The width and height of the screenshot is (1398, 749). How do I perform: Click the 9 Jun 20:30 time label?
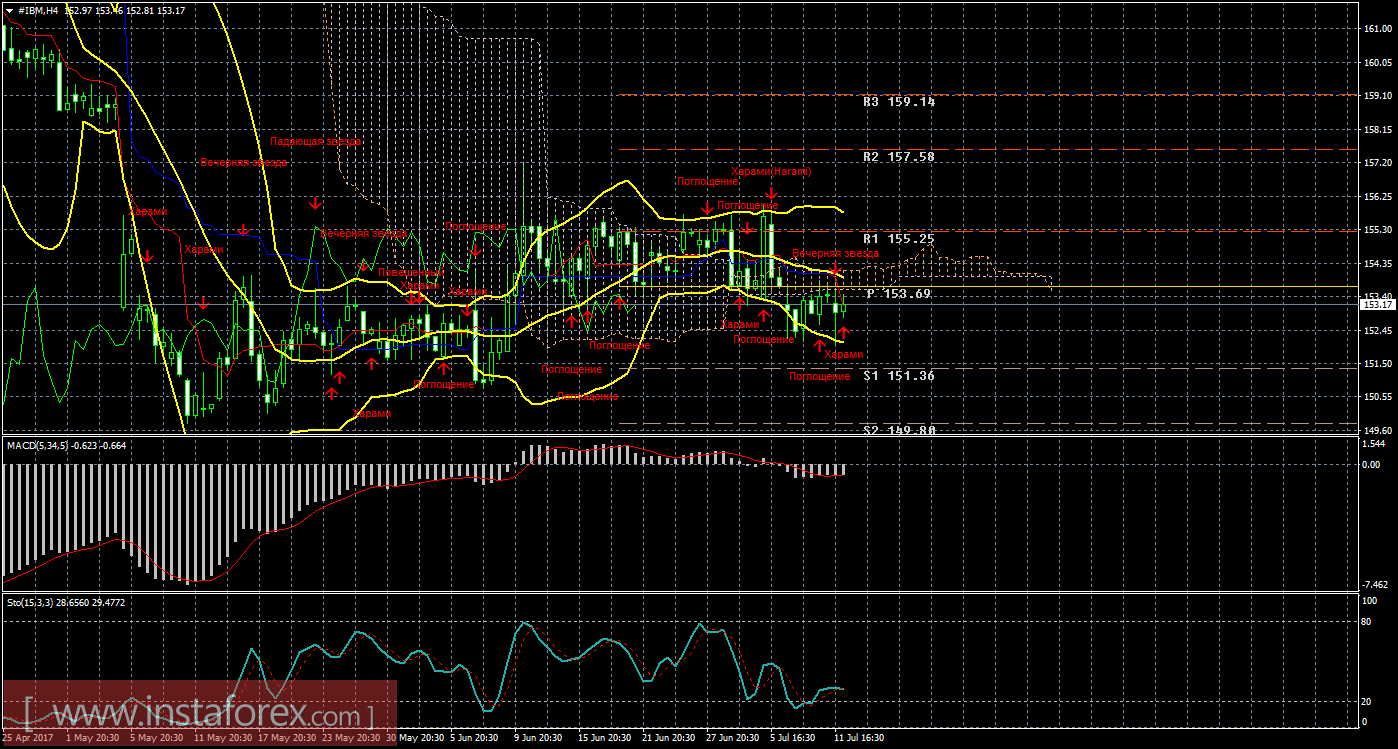point(540,738)
